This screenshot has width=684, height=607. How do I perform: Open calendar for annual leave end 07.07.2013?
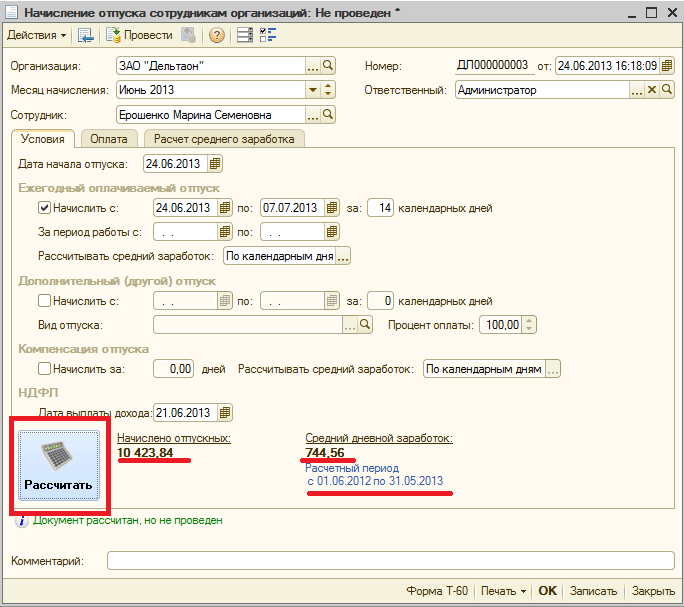click(x=332, y=208)
